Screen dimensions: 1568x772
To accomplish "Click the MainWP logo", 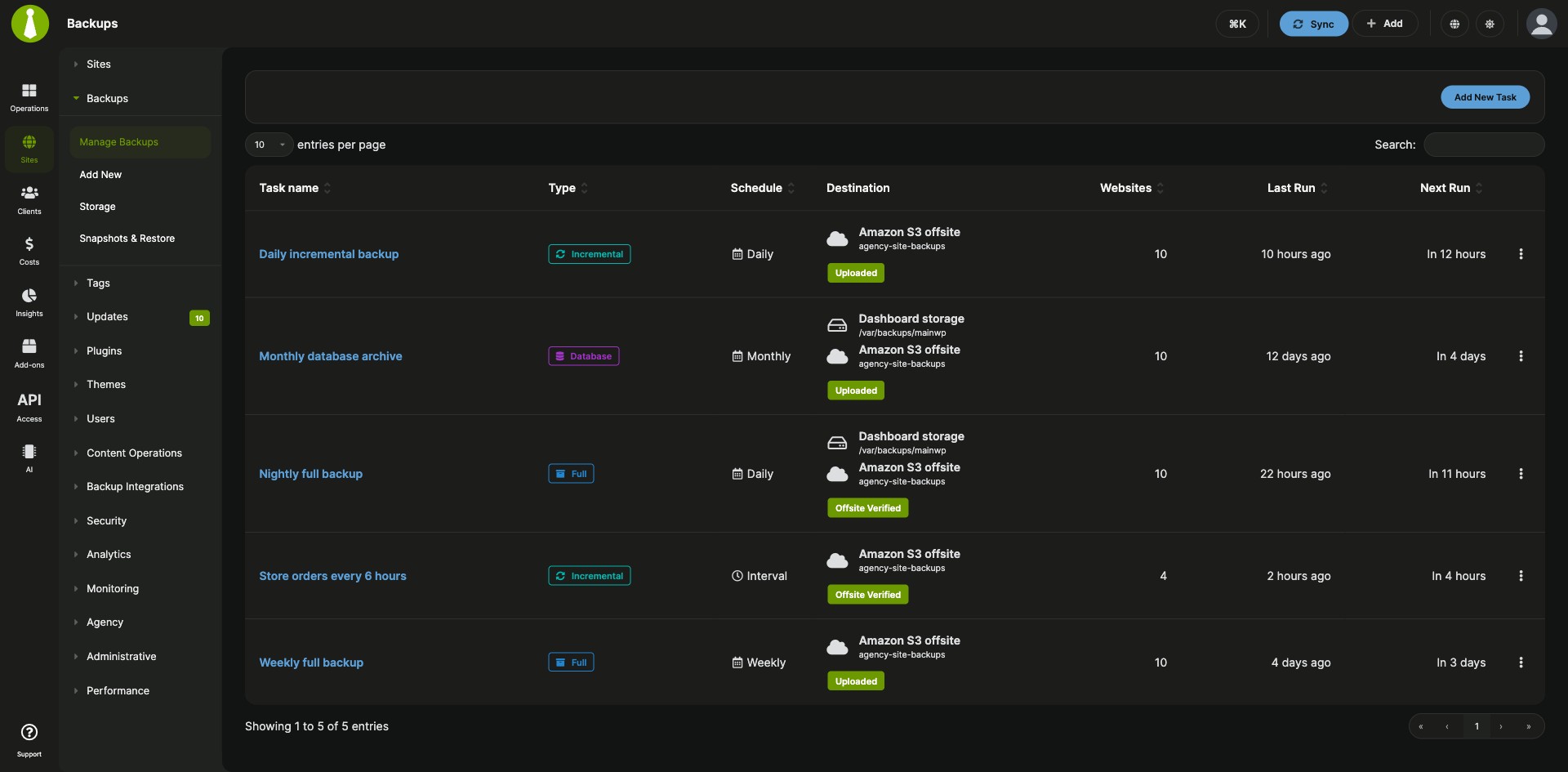I will point(30,24).
